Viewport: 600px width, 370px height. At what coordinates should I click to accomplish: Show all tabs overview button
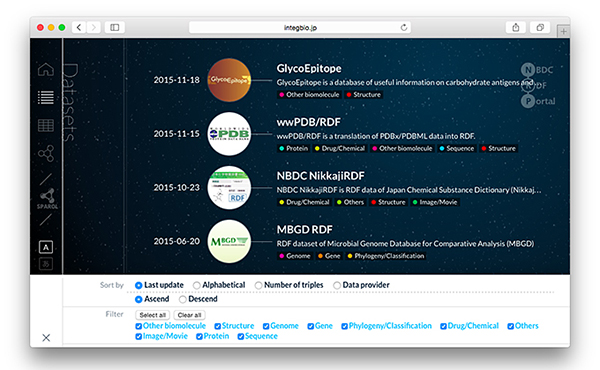[540, 27]
